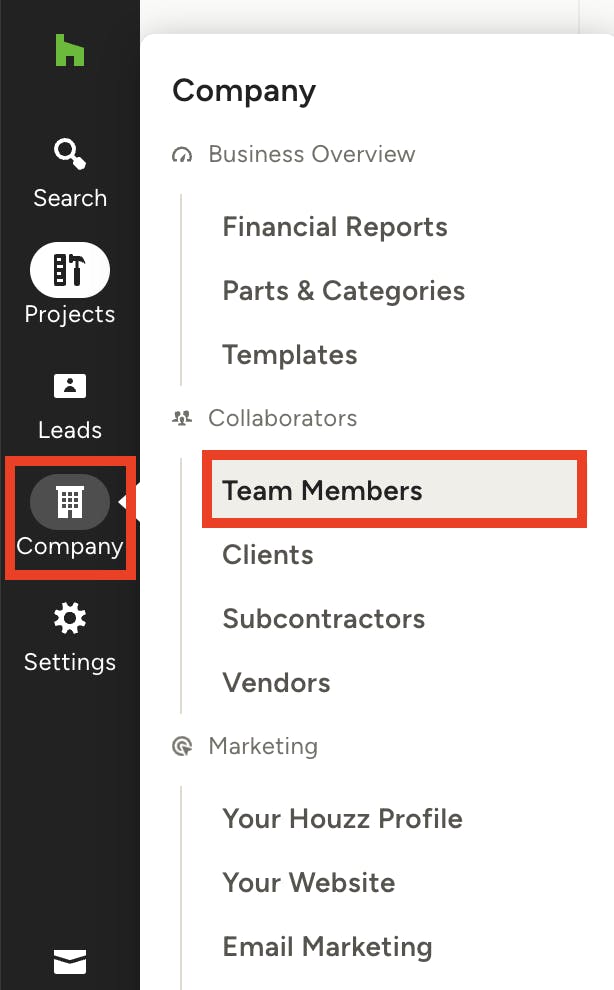This screenshot has width=614, height=990.
Task: Go to Leads via contact card icon
Action: click(x=69, y=386)
